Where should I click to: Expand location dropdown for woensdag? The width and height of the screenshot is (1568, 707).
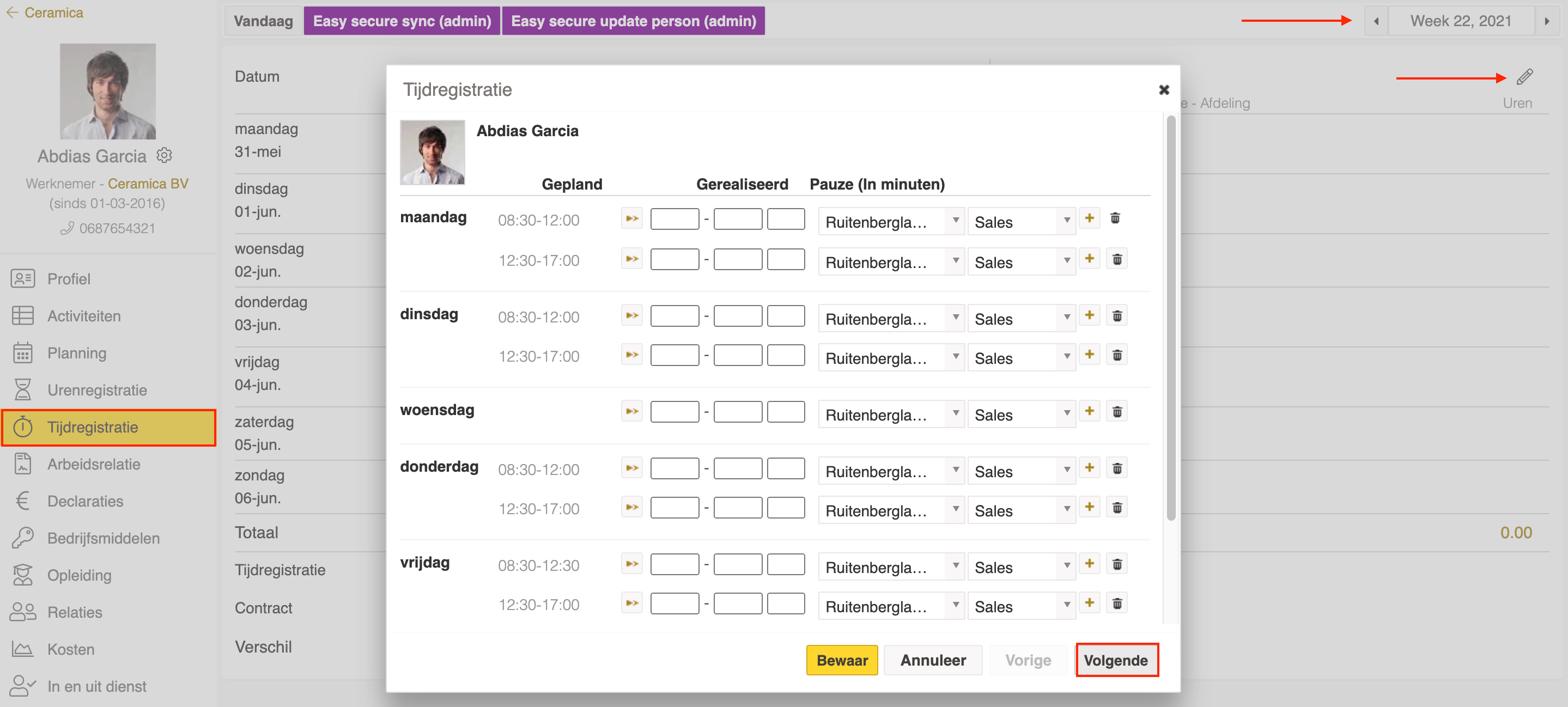coord(891,415)
